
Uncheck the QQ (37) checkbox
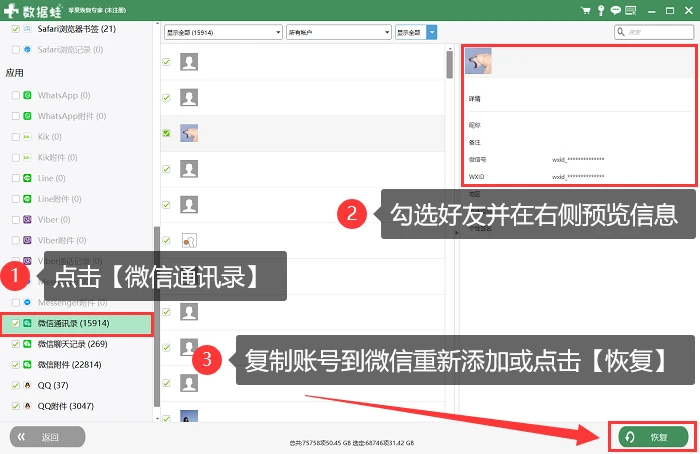16,385
